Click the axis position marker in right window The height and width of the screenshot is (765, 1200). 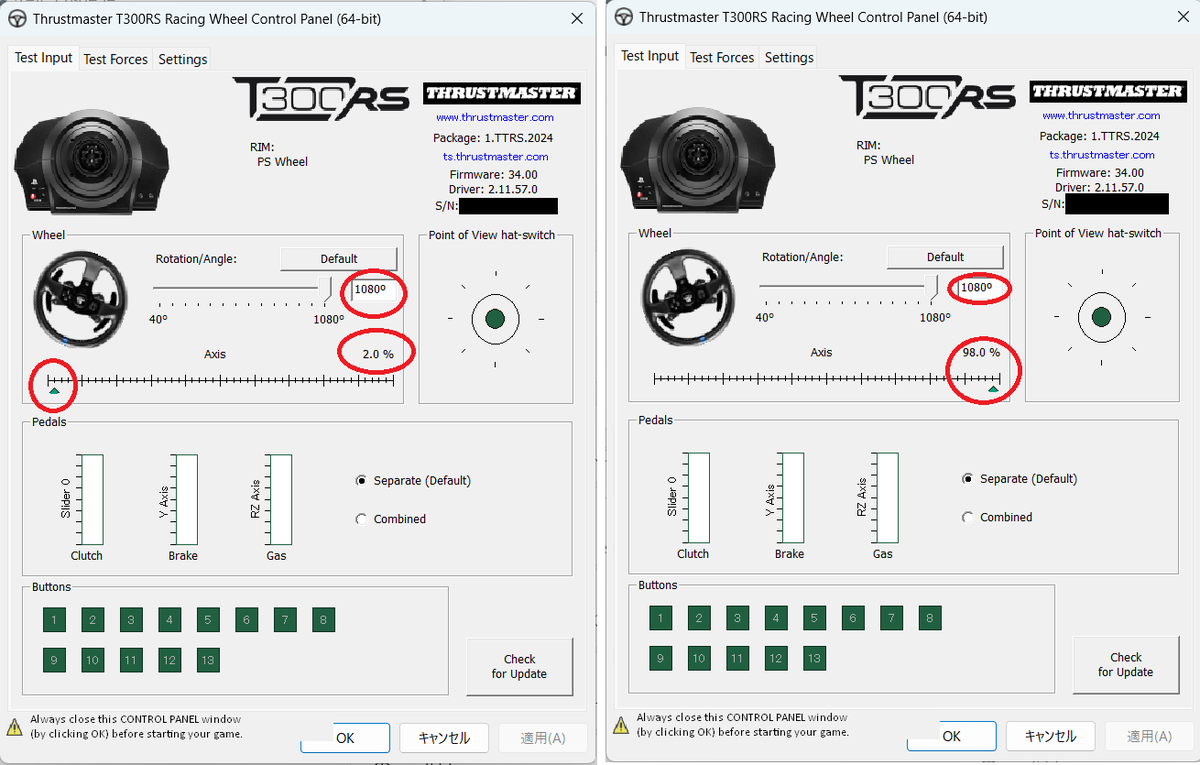993,388
